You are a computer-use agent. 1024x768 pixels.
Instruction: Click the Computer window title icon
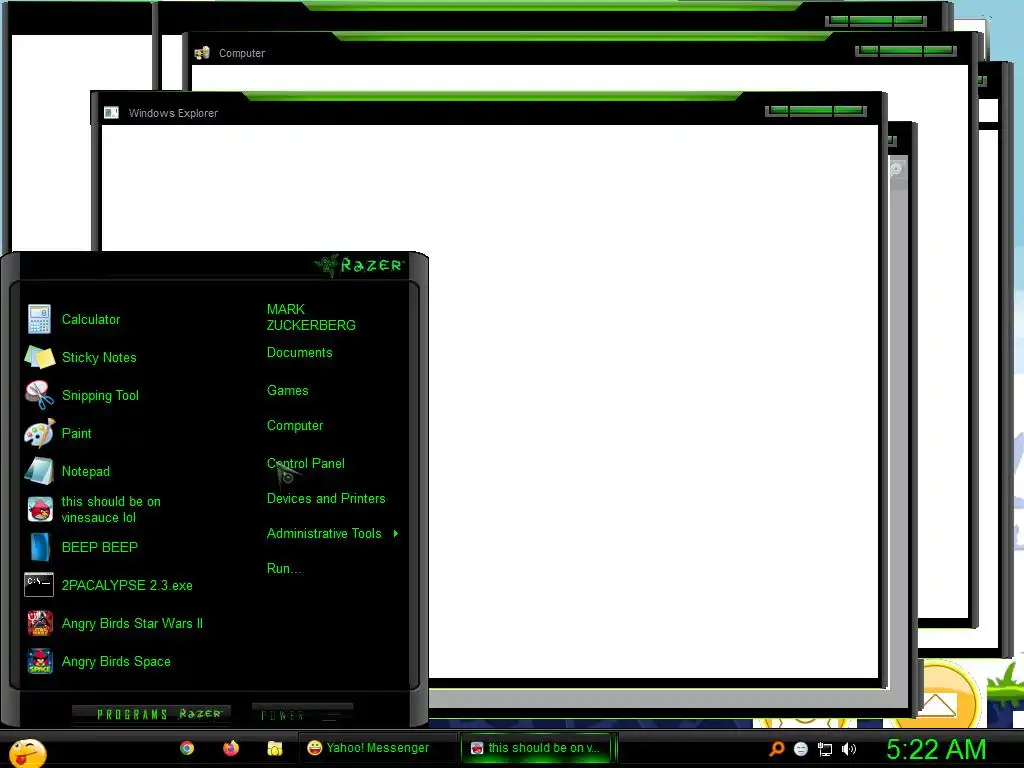pyautogui.click(x=202, y=53)
